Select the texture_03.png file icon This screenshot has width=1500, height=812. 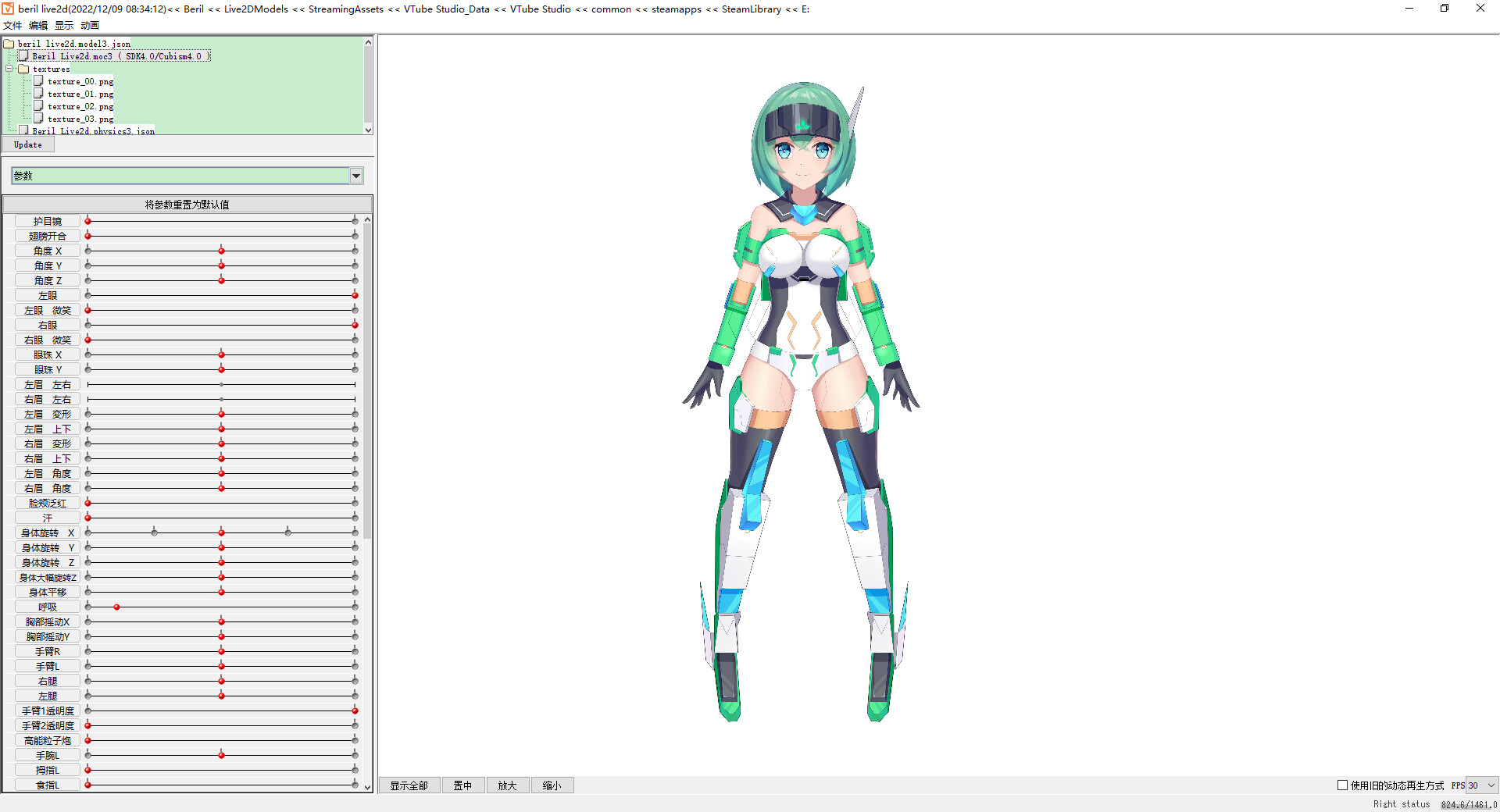coord(37,119)
